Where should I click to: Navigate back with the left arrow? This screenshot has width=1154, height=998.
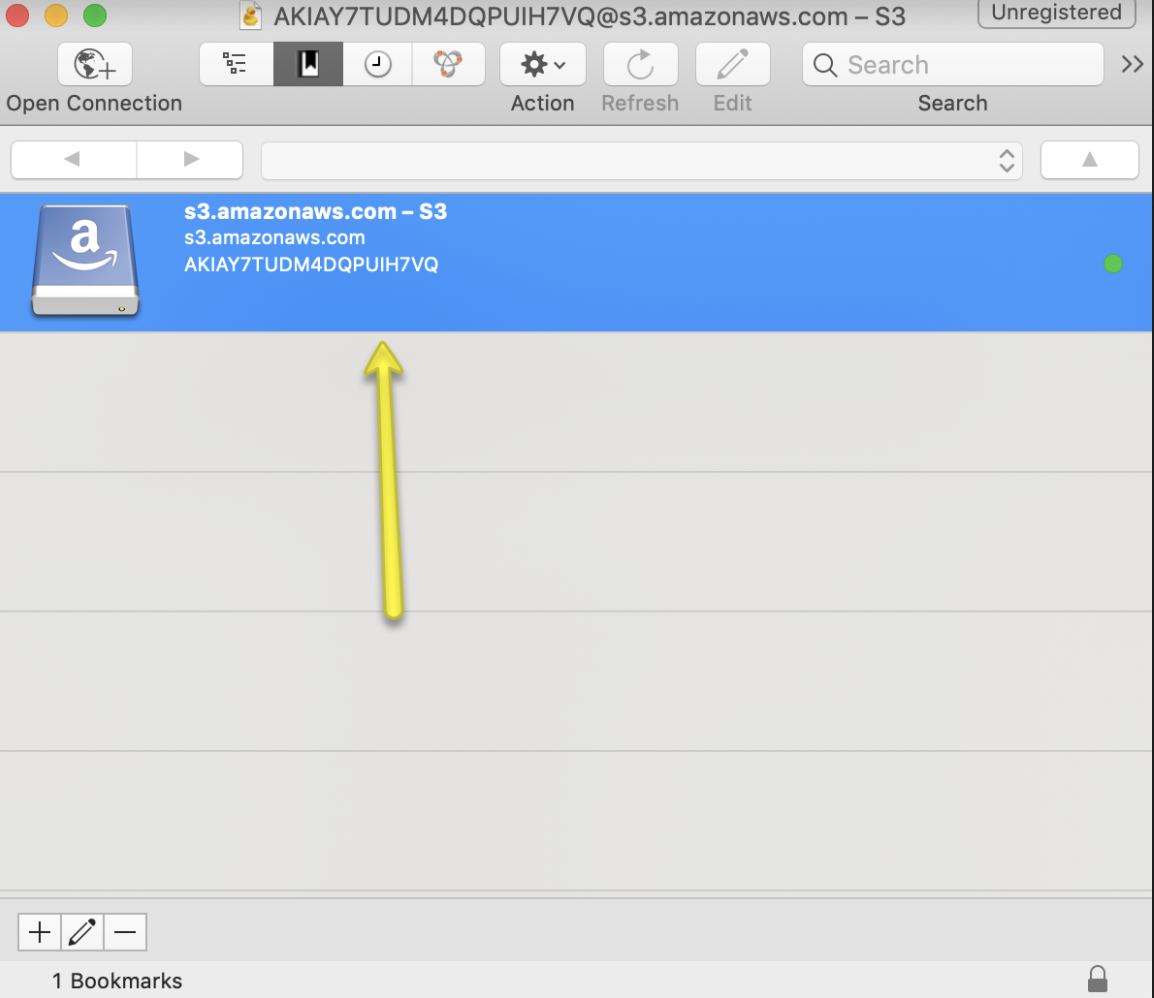(74, 159)
